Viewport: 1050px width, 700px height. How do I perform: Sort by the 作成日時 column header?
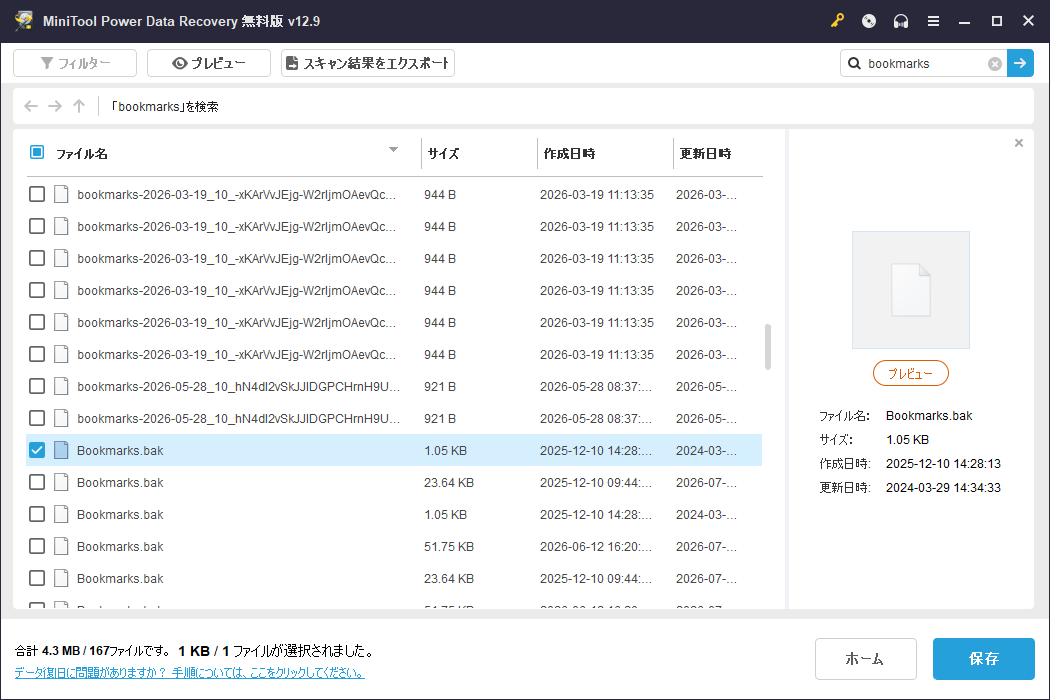coord(569,153)
